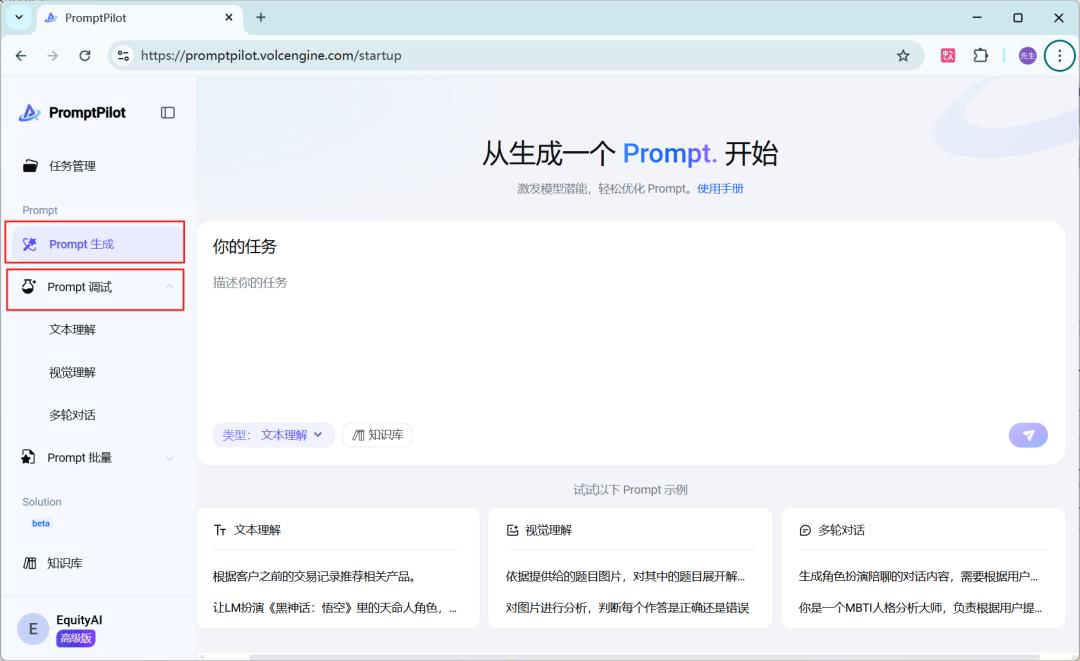Screen dimensions: 1080x661
Task: Click the translate extension icon
Action: coord(948,56)
